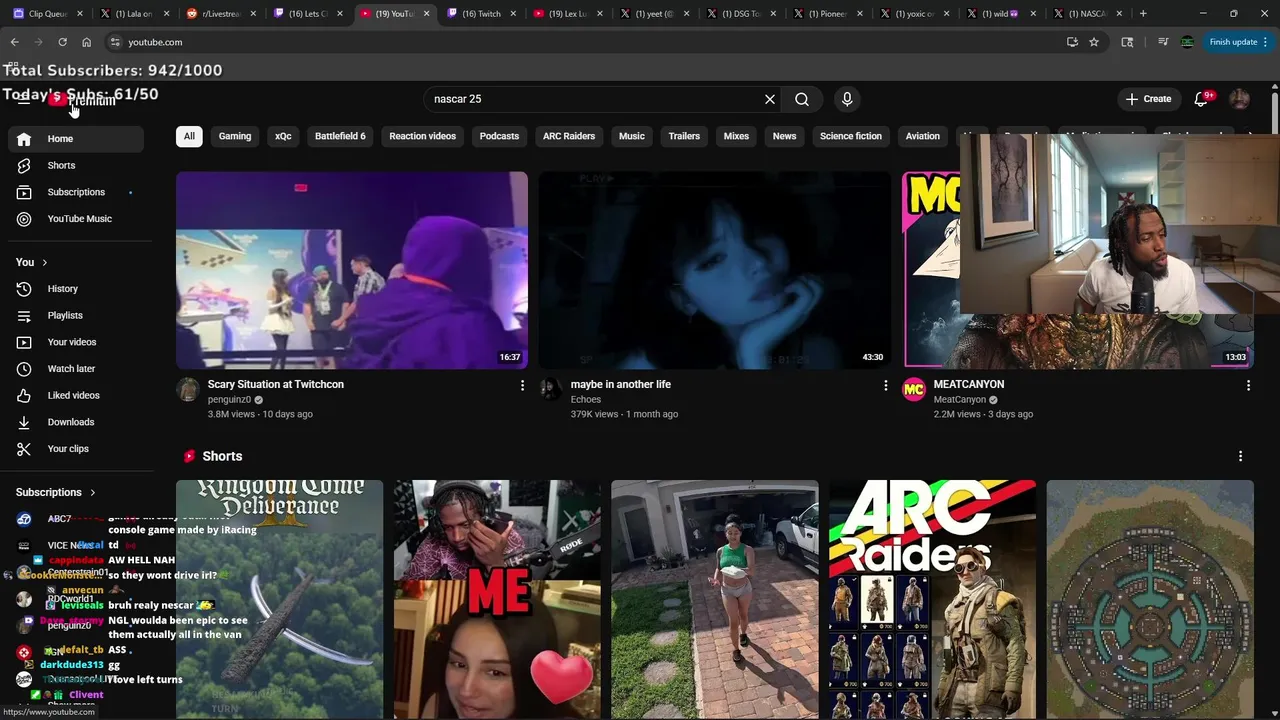Image resolution: width=1280 pixels, height=720 pixels.
Task: Open Shorts from the sidebar
Action: coord(76,165)
